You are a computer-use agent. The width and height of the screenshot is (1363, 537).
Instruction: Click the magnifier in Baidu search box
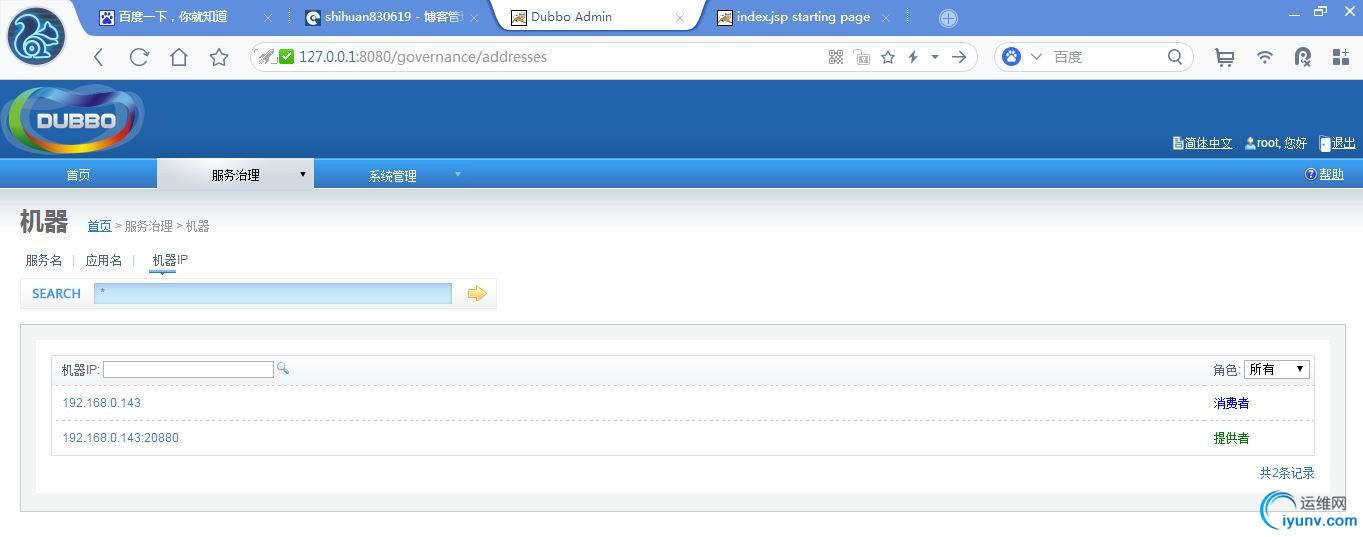(x=1175, y=57)
